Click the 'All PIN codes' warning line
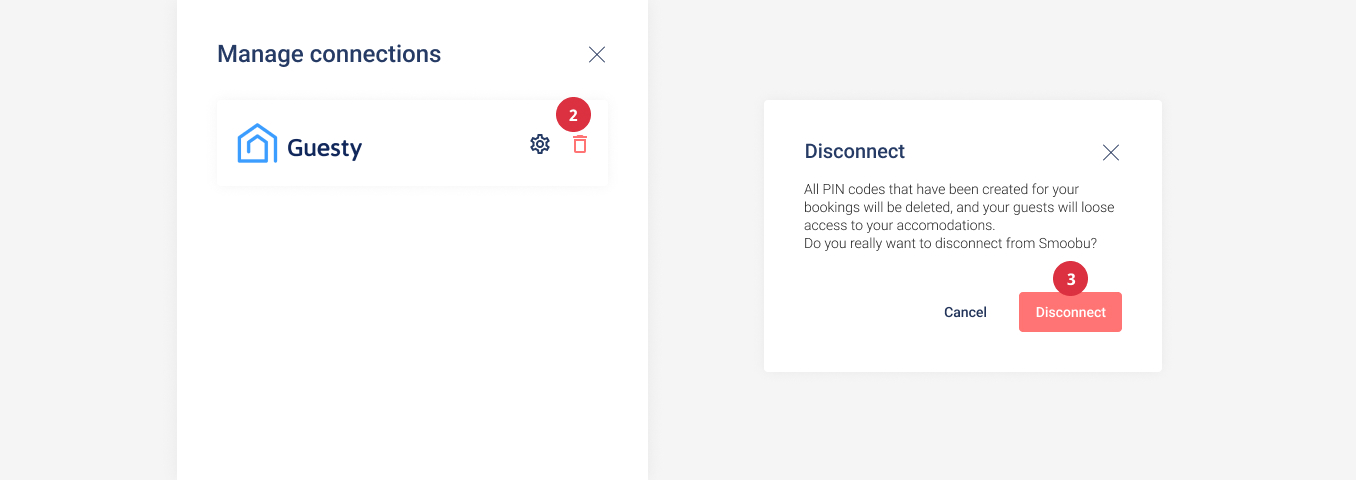The width and height of the screenshot is (1356, 480). (x=941, y=189)
